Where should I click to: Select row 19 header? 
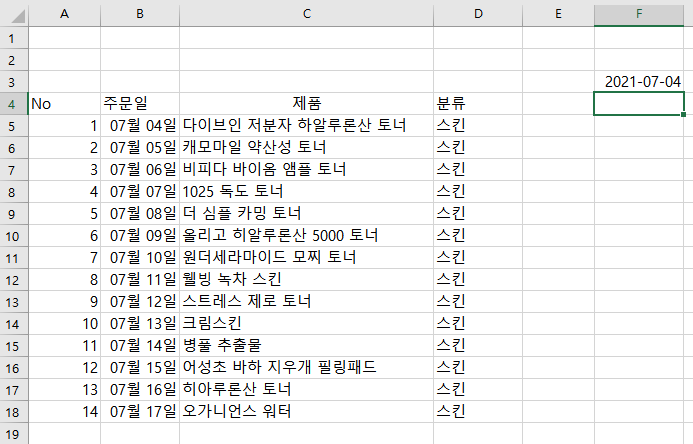pos(14,433)
